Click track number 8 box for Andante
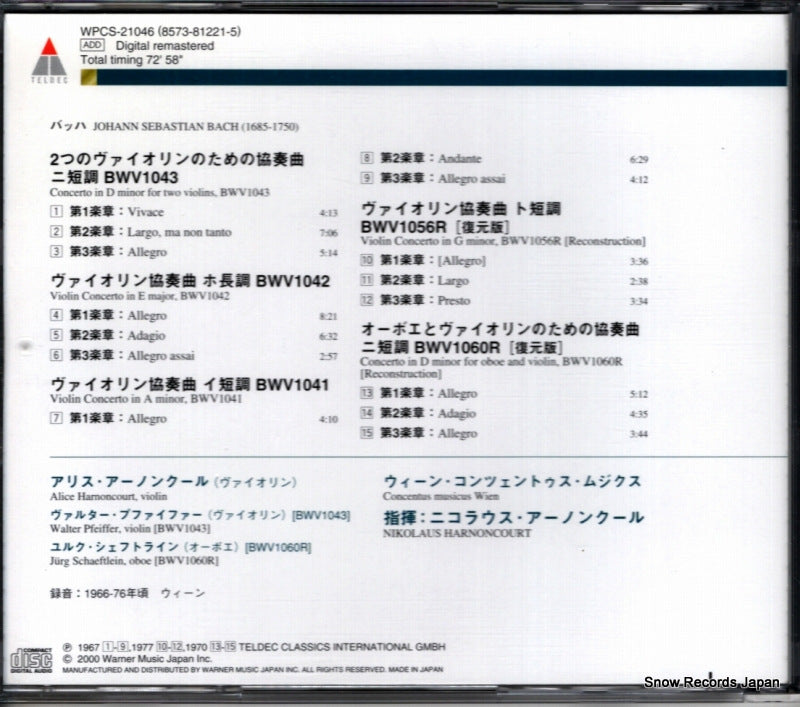Image resolution: width=800 pixels, height=707 pixels. pyautogui.click(x=367, y=158)
